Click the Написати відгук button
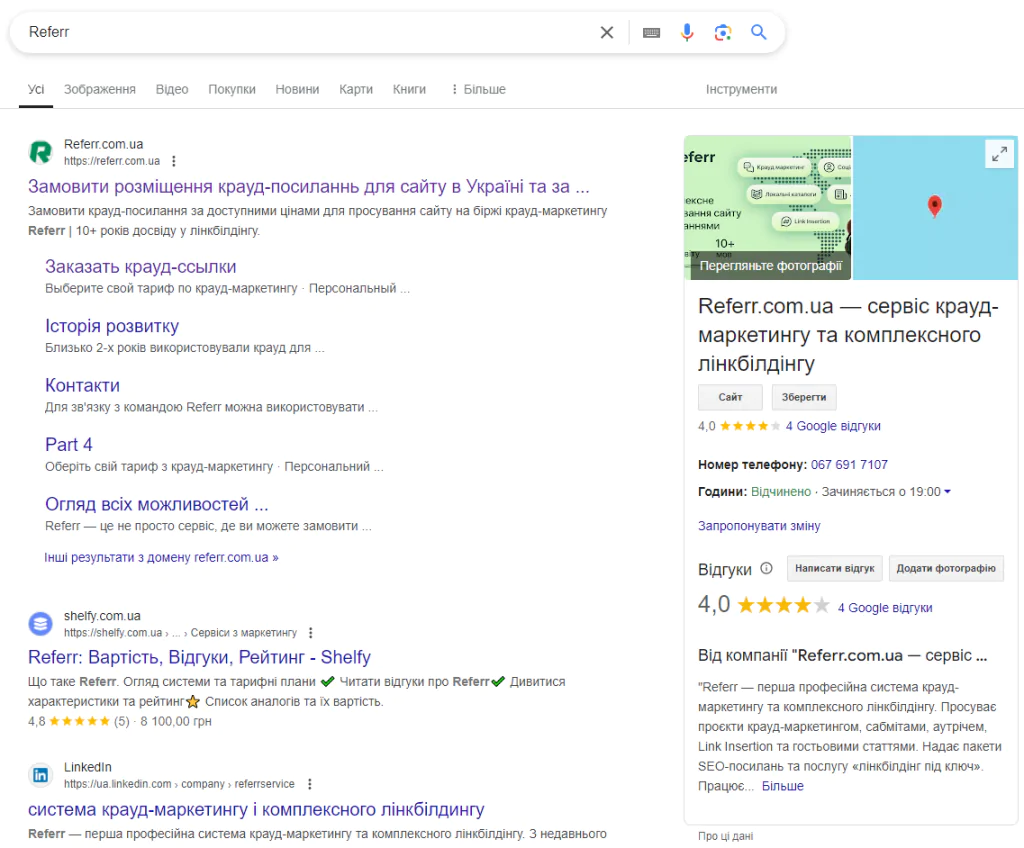 834,569
